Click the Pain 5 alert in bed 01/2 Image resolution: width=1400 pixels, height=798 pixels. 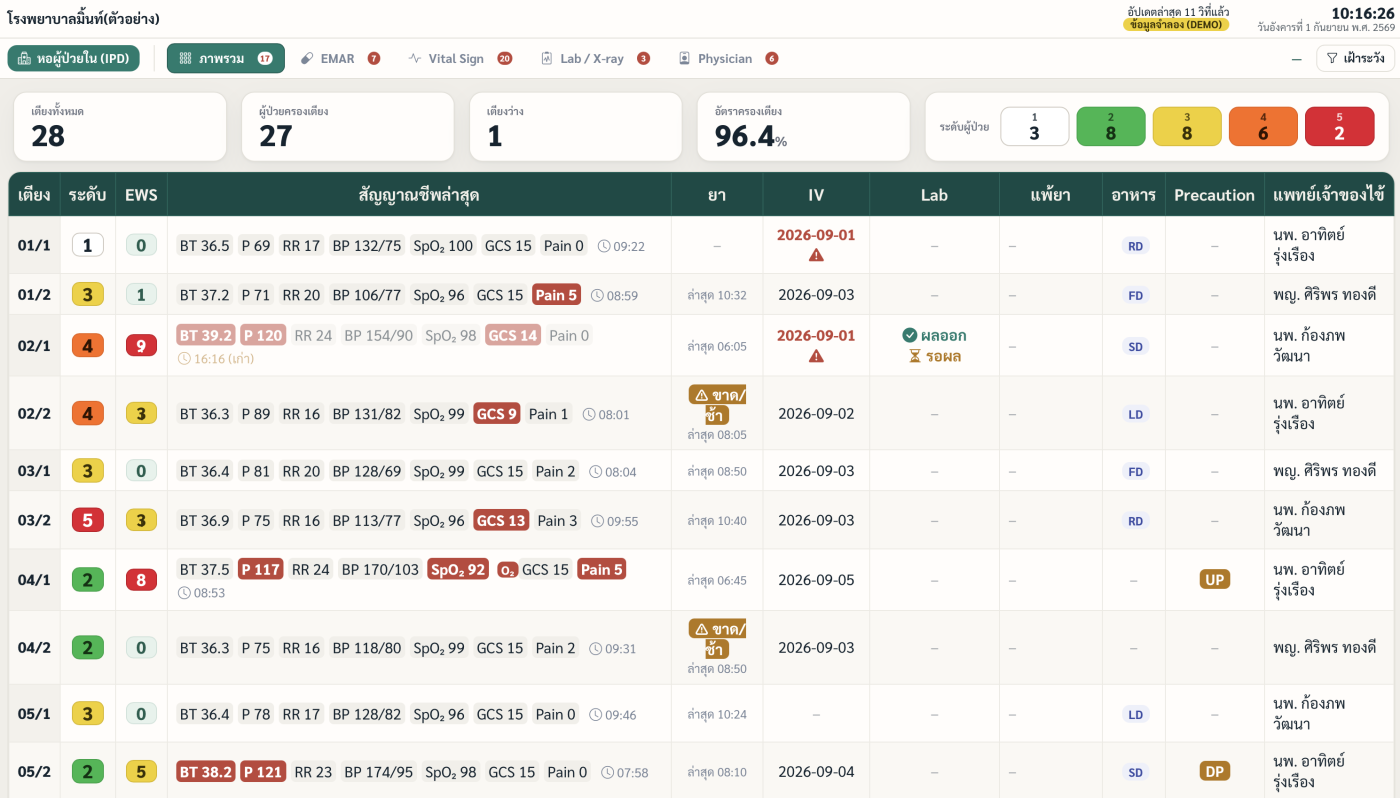(556, 295)
